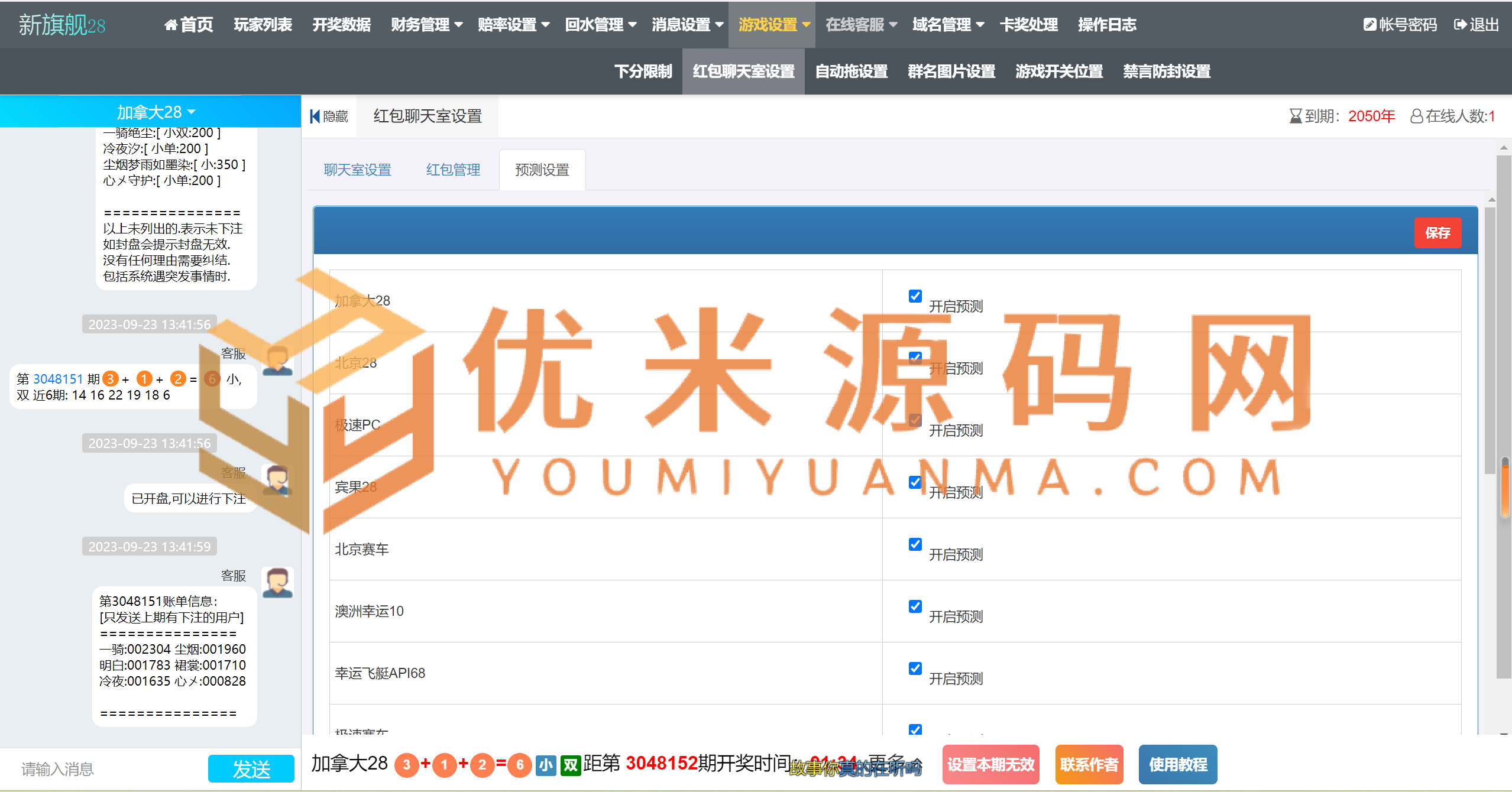Click the 红包聊天室设置 page tab header
This screenshot has width=1512, height=792.
(428, 116)
